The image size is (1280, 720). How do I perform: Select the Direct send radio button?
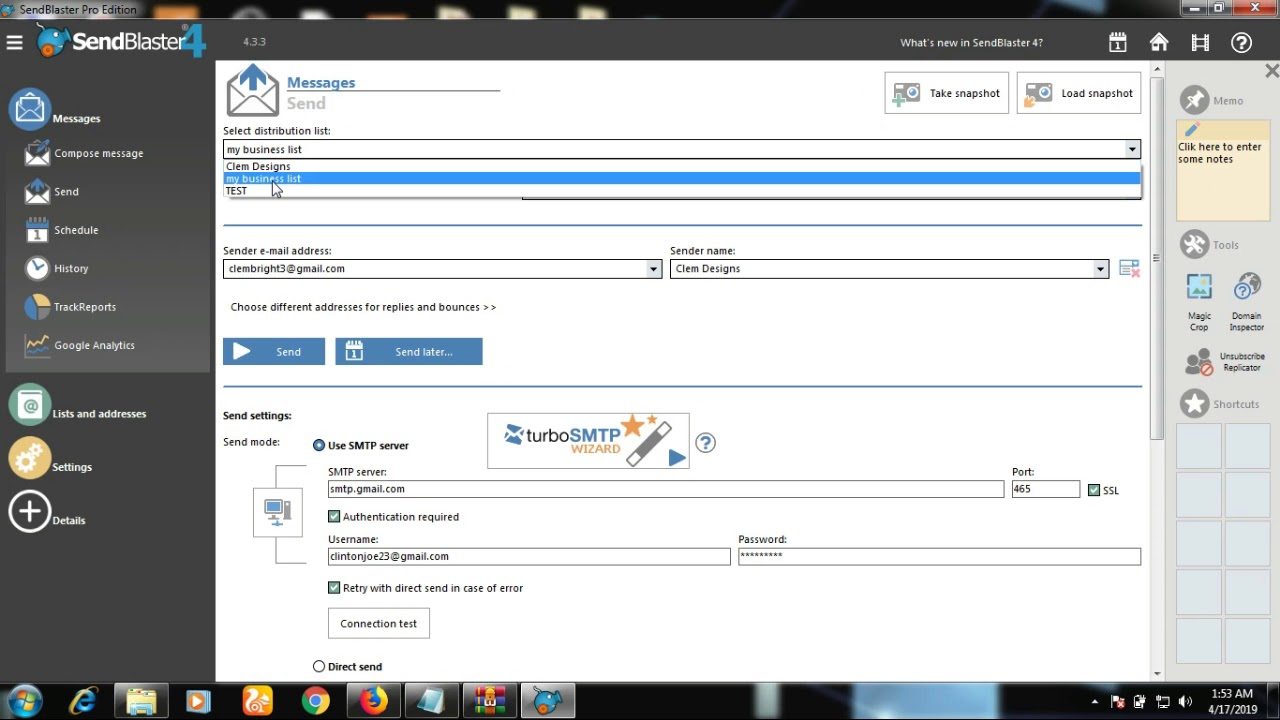tap(319, 666)
